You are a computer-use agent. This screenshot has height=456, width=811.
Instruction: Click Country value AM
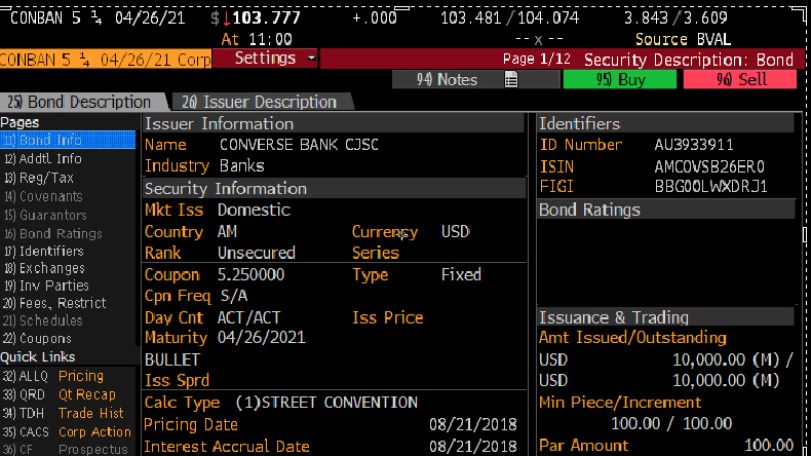coord(227,231)
